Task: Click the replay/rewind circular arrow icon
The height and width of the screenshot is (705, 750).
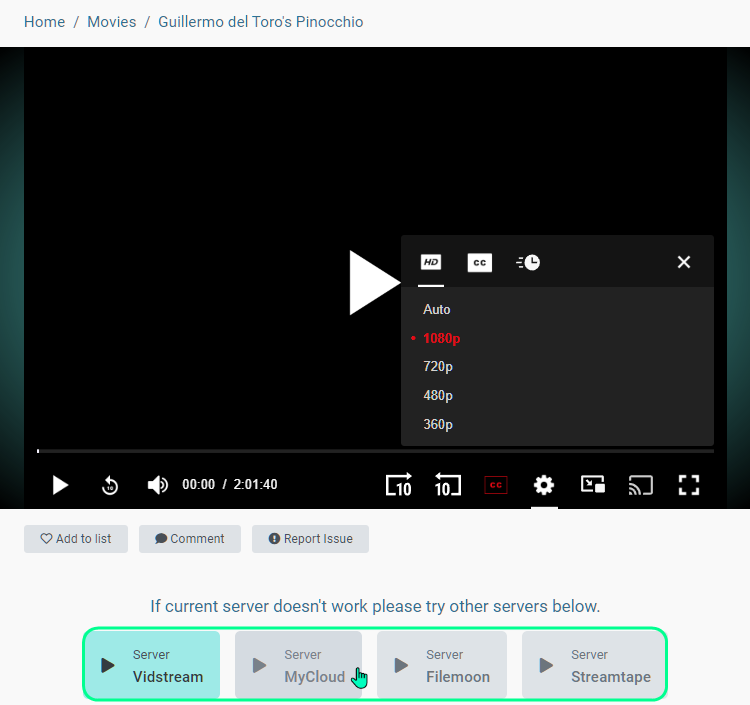Action: click(x=110, y=485)
